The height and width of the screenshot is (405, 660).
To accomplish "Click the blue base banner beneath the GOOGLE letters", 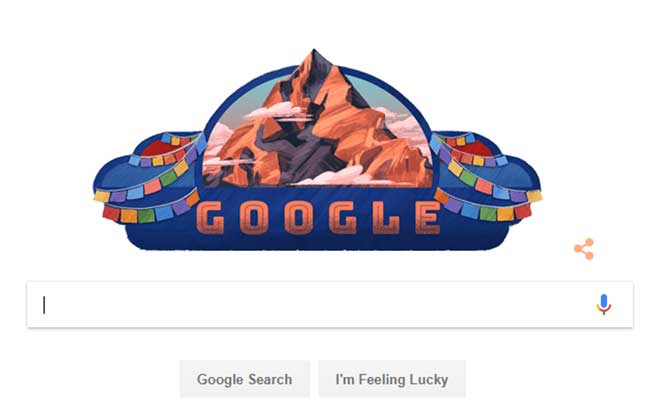I will coord(319,242).
